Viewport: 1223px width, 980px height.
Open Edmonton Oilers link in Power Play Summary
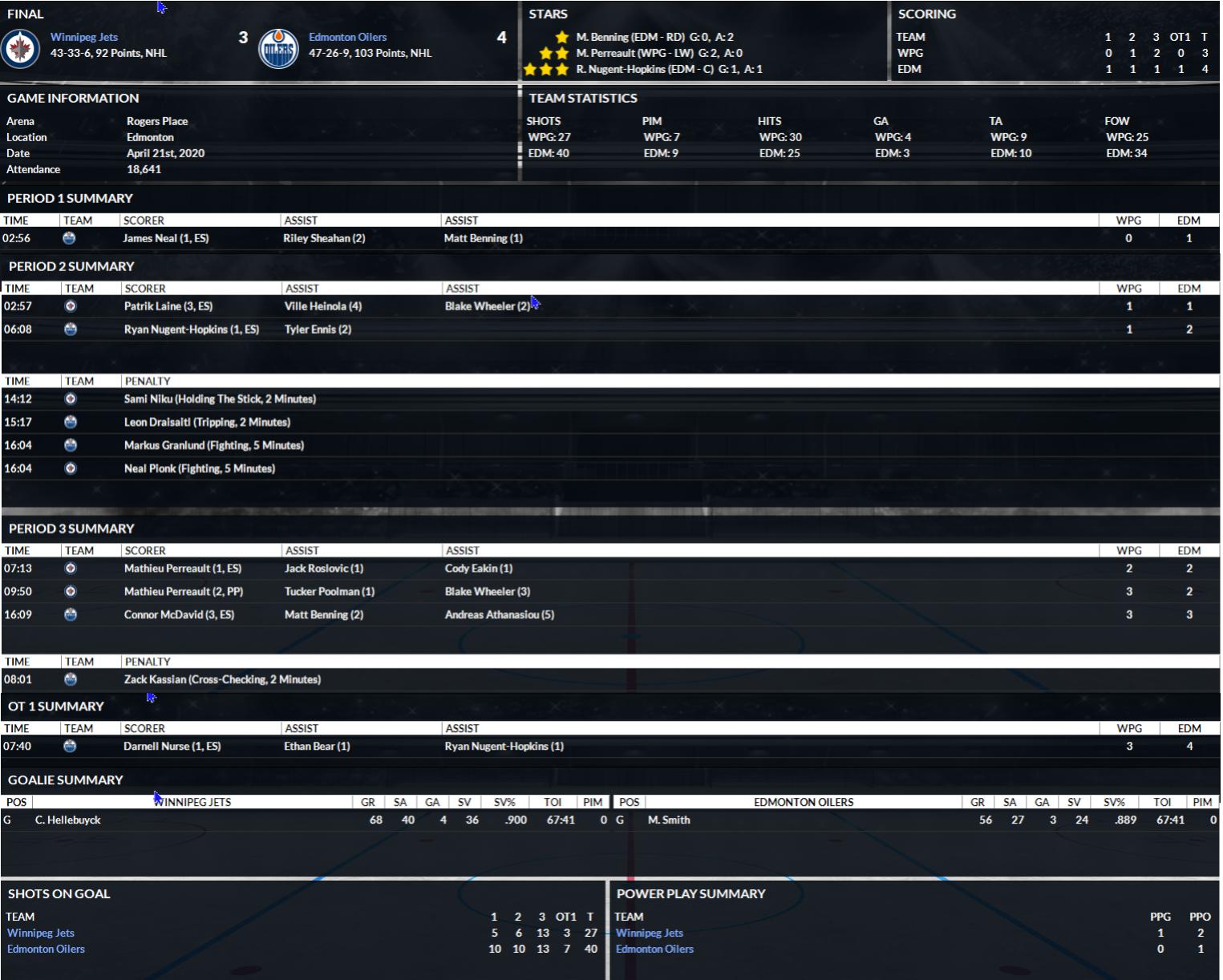[654, 950]
